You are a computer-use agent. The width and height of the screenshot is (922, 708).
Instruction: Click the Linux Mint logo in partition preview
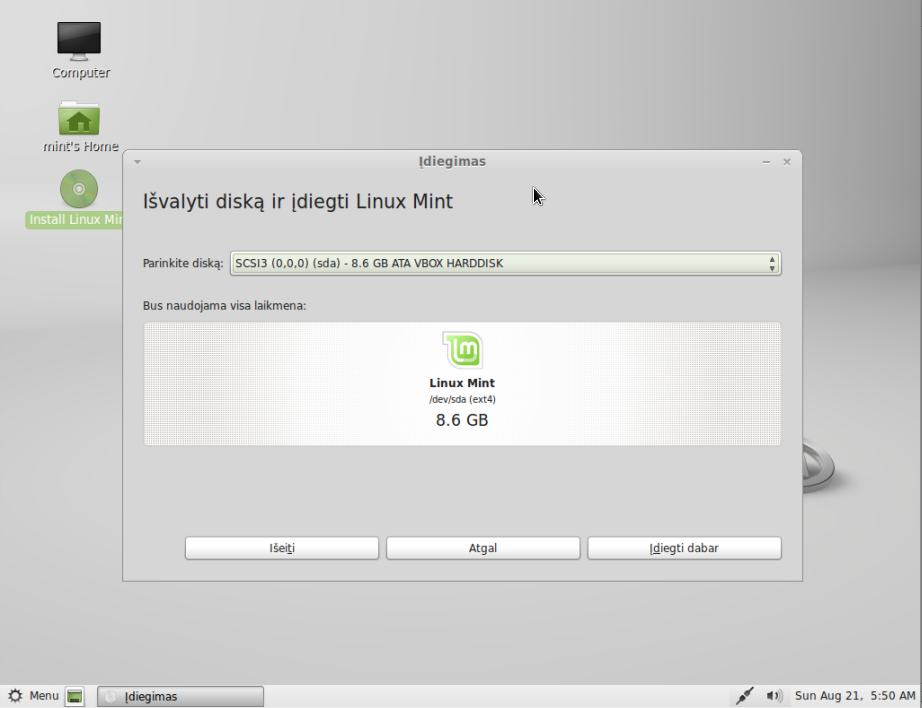[463, 350]
